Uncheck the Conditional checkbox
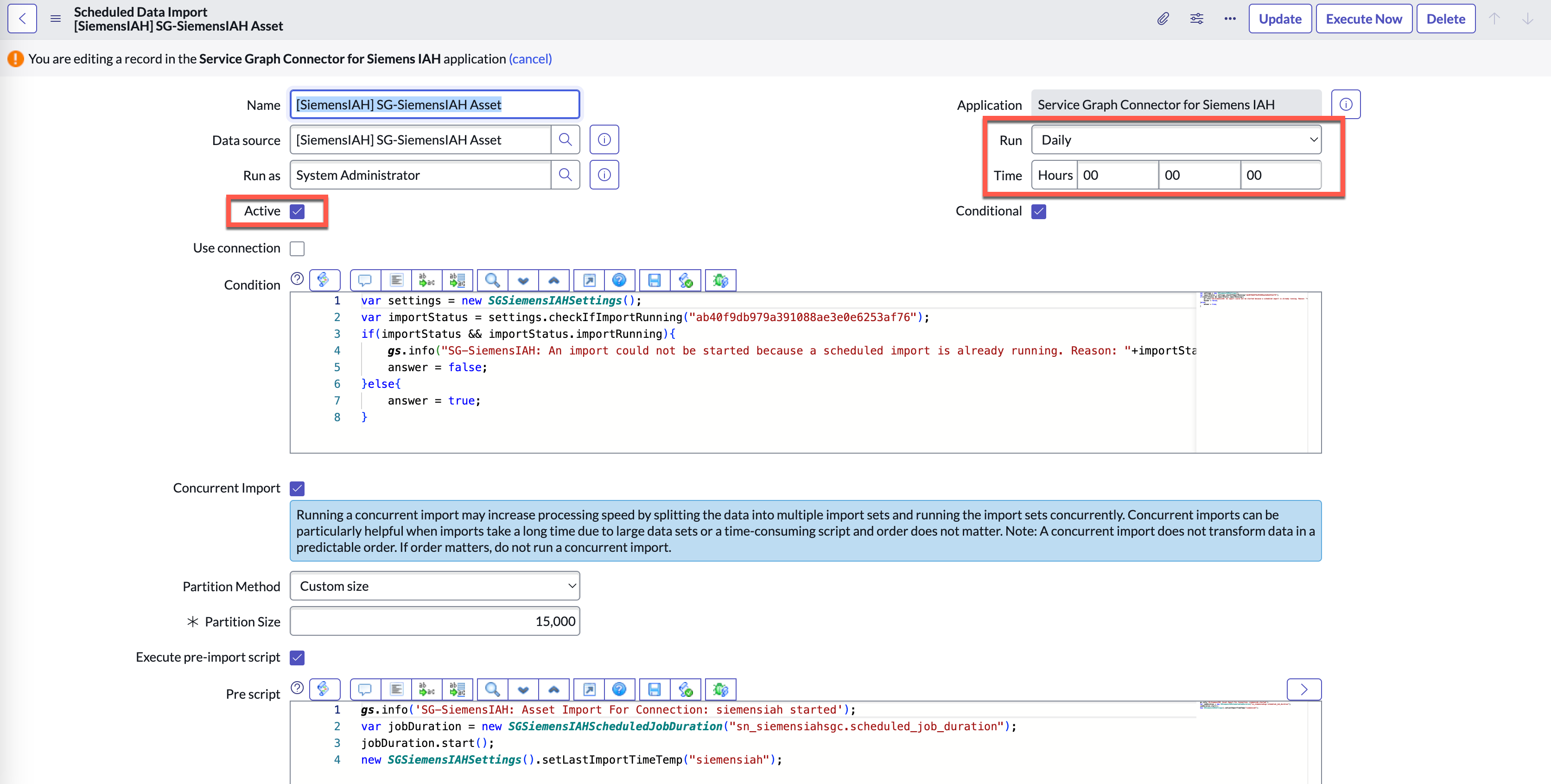The width and height of the screenshot is (1551, 784). [1039, 211]
